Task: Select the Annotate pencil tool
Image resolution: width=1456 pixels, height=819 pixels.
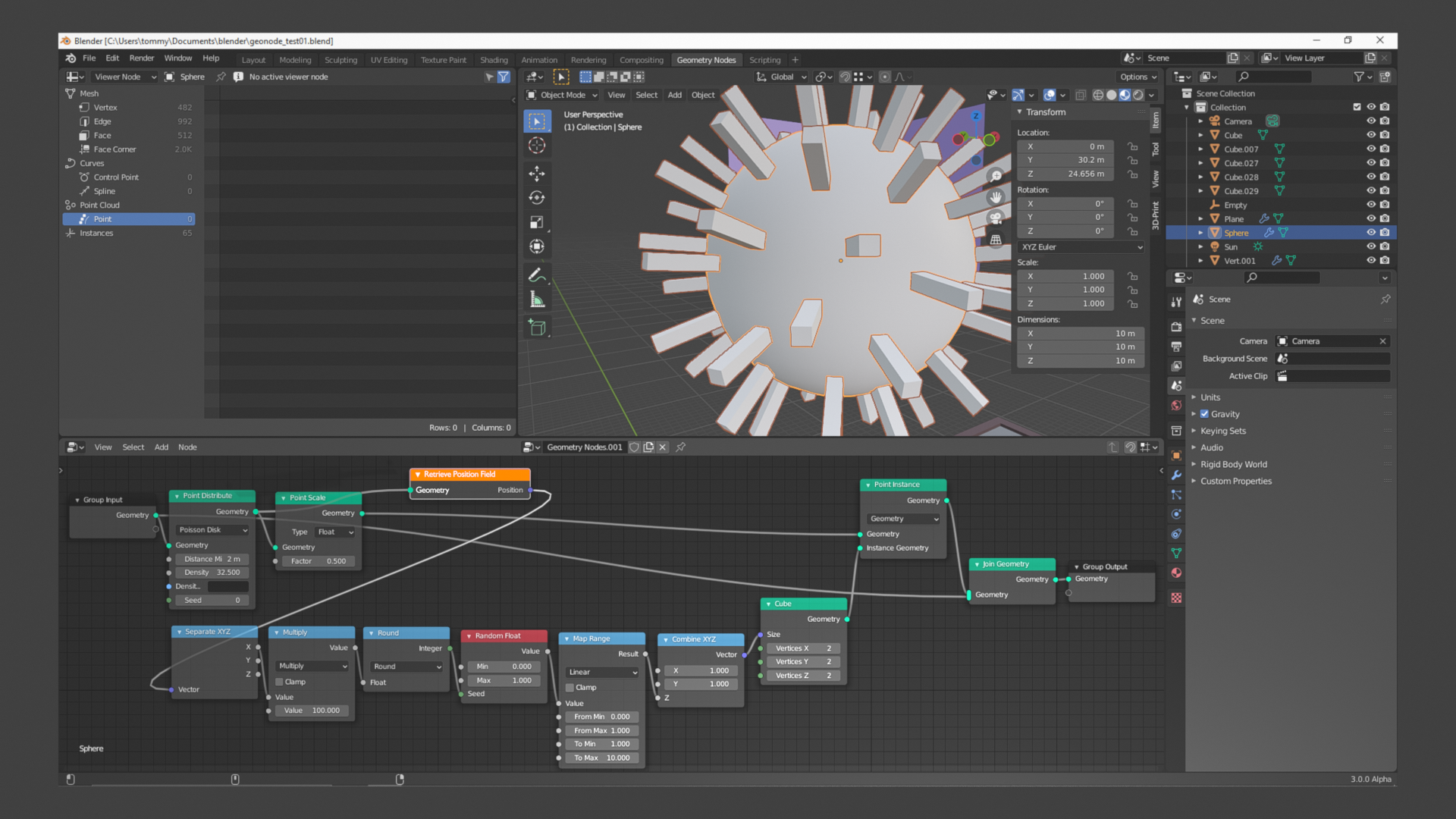Action: (537, 275)
